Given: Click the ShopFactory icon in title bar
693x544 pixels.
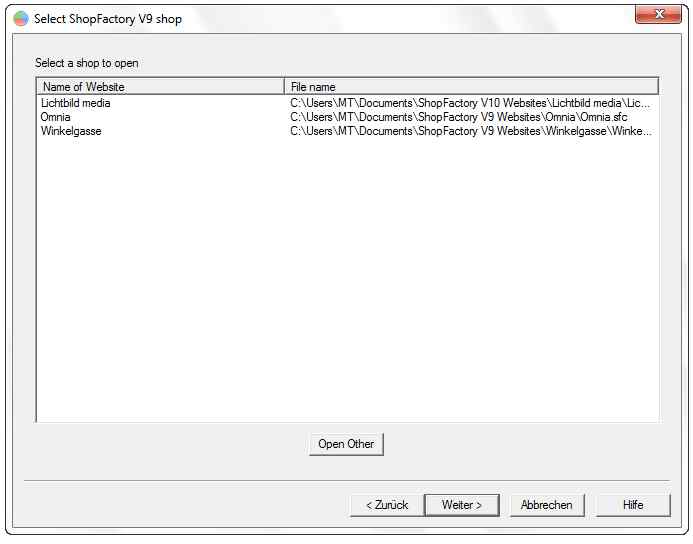Looking at the screenshot, I should click(x=21, y=18).
